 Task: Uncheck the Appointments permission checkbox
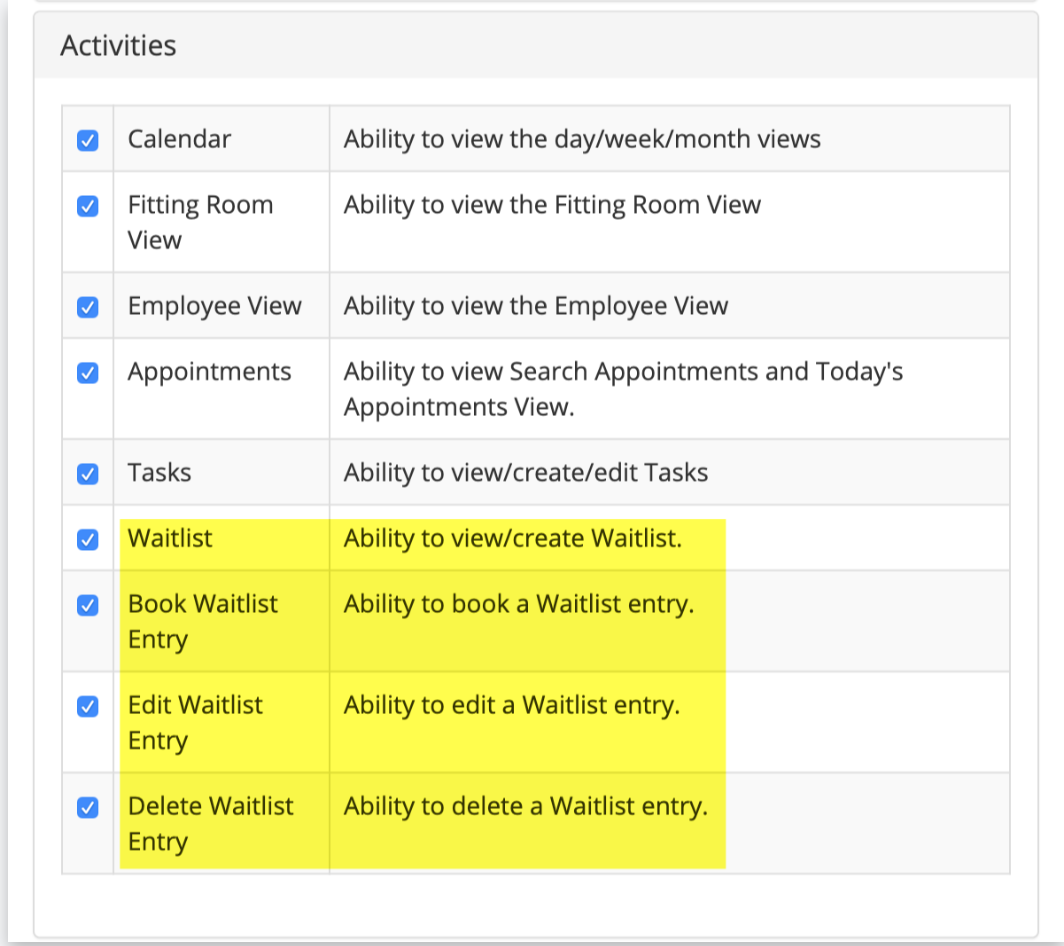point(88,373)
